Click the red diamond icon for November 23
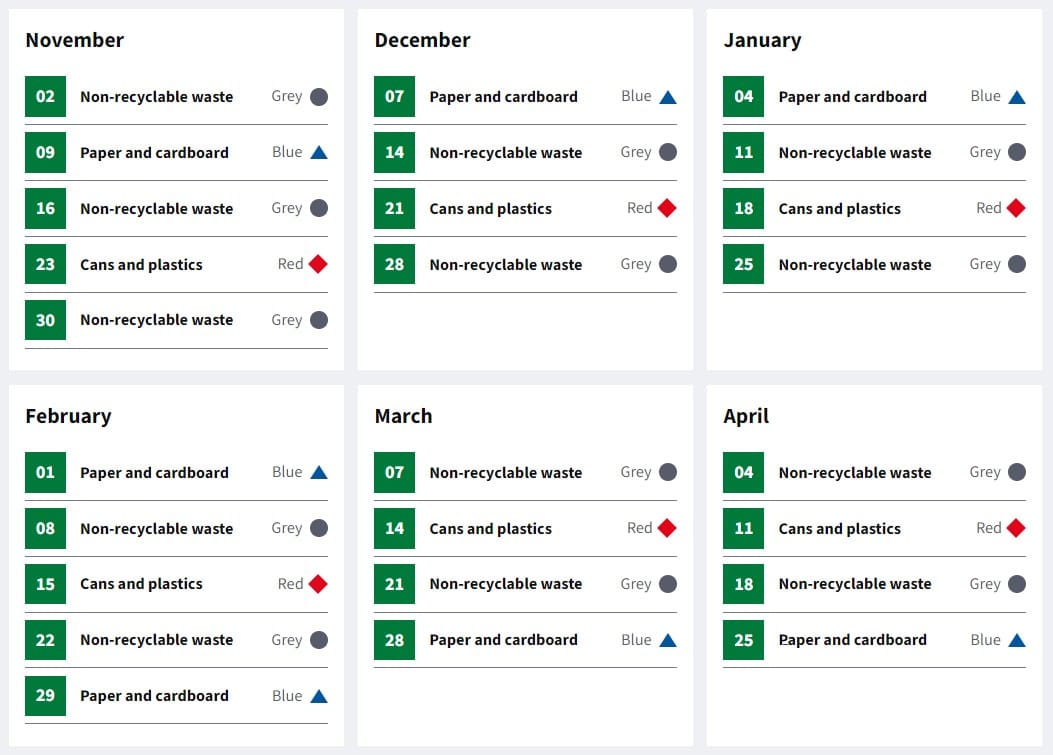The image size is (1053, 755). tap(318, 264)
